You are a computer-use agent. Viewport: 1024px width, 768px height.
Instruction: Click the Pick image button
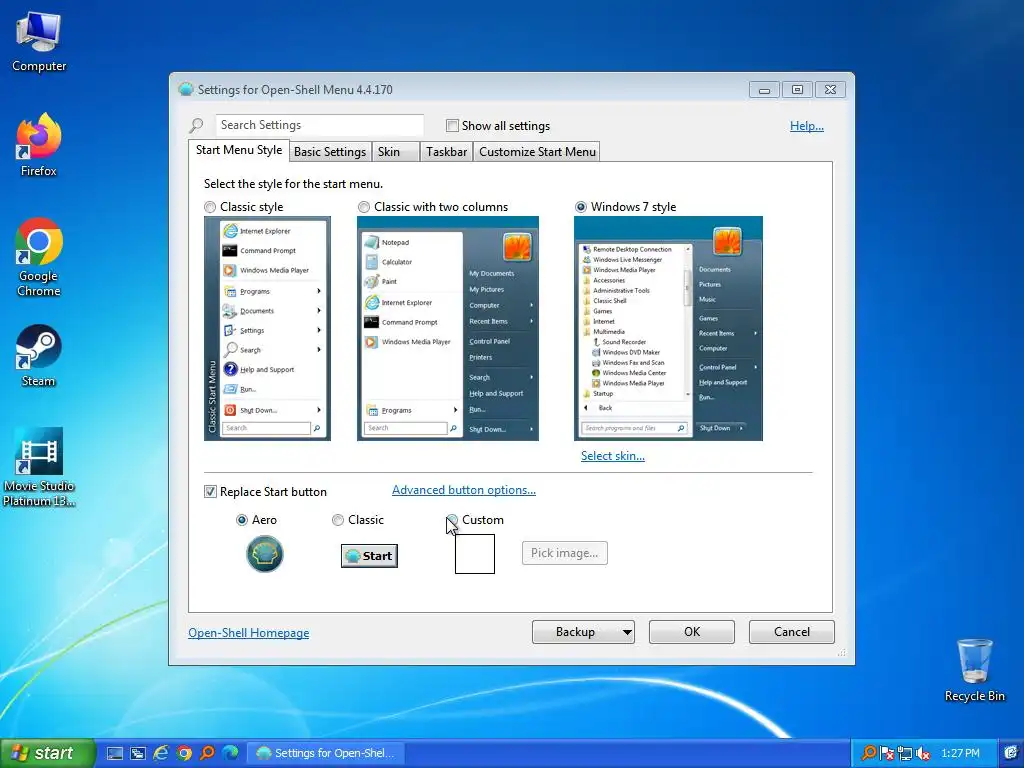(x=564, y=553)
